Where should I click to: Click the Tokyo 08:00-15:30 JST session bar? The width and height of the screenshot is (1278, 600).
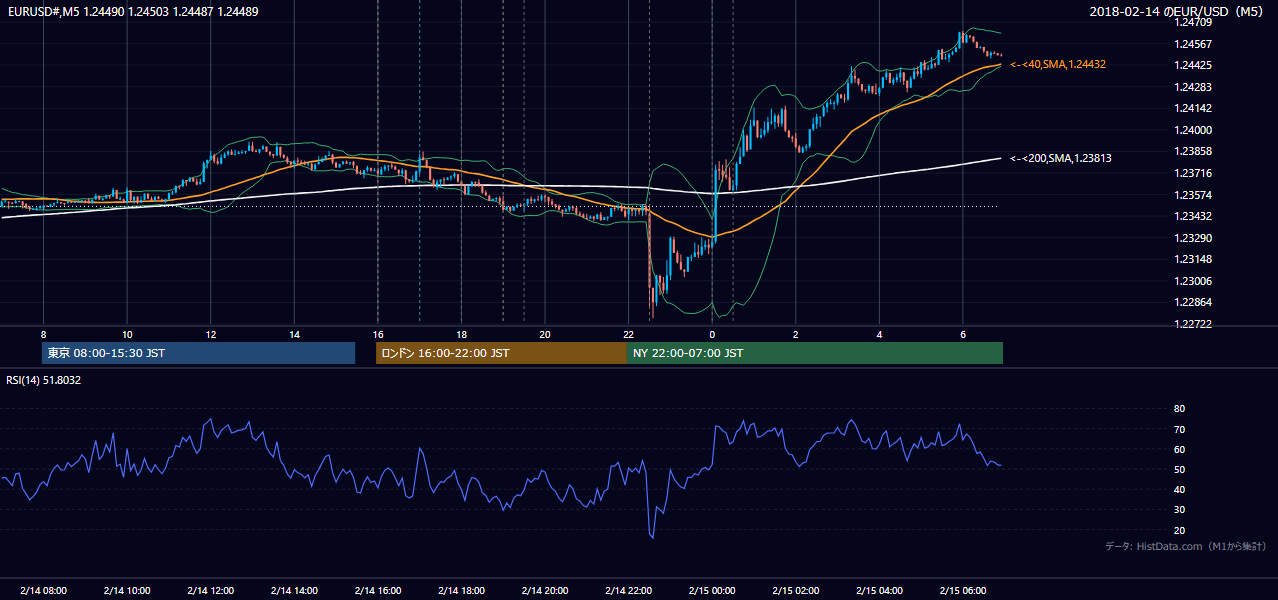[199, 353]
